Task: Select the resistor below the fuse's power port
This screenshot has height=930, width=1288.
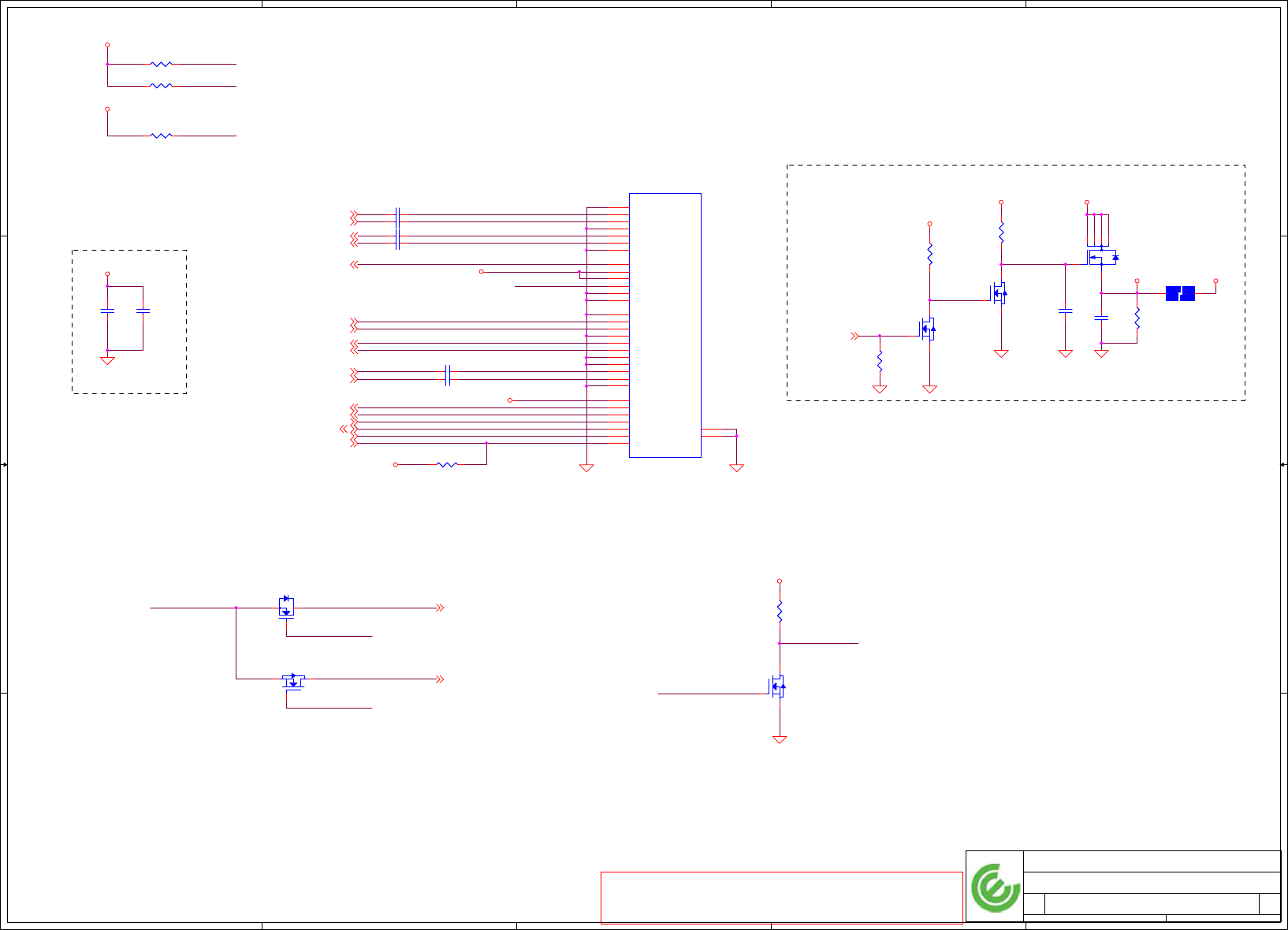Action: [1137, 318]
